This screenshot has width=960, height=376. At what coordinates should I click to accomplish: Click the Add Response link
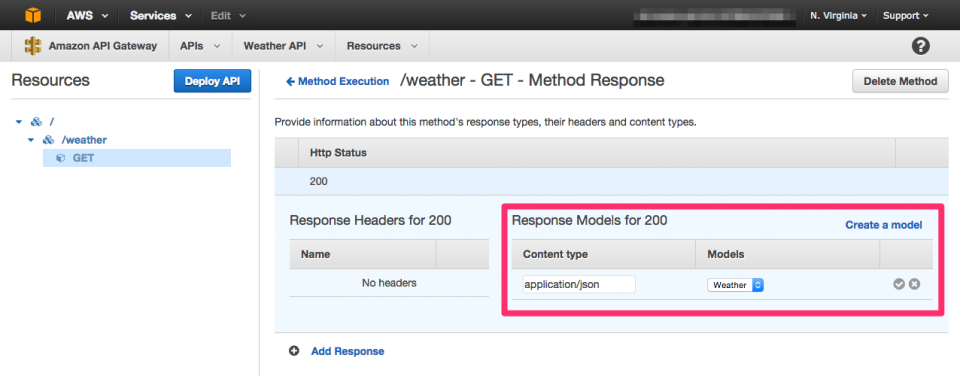[348, 351]
